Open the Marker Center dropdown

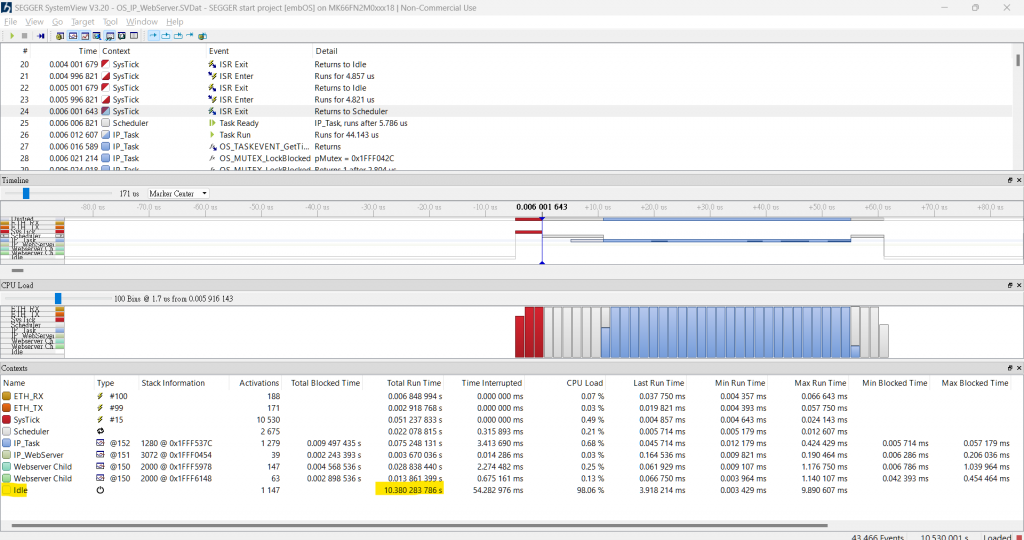[x=178, y=193]
